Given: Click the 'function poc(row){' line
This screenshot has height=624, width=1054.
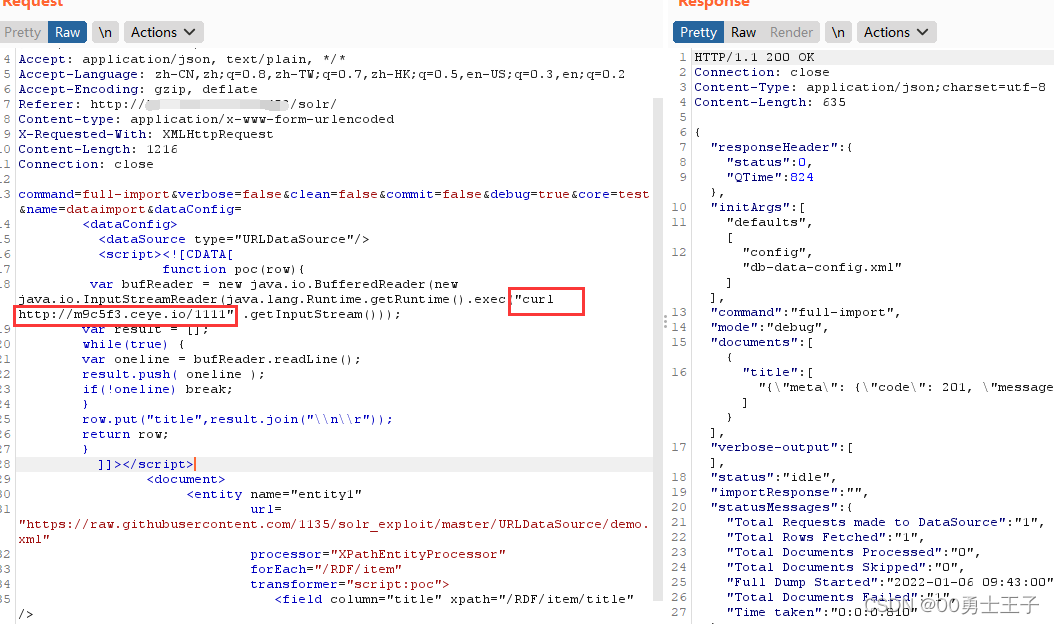Looking at the screenshot, I should coord(233,269).
